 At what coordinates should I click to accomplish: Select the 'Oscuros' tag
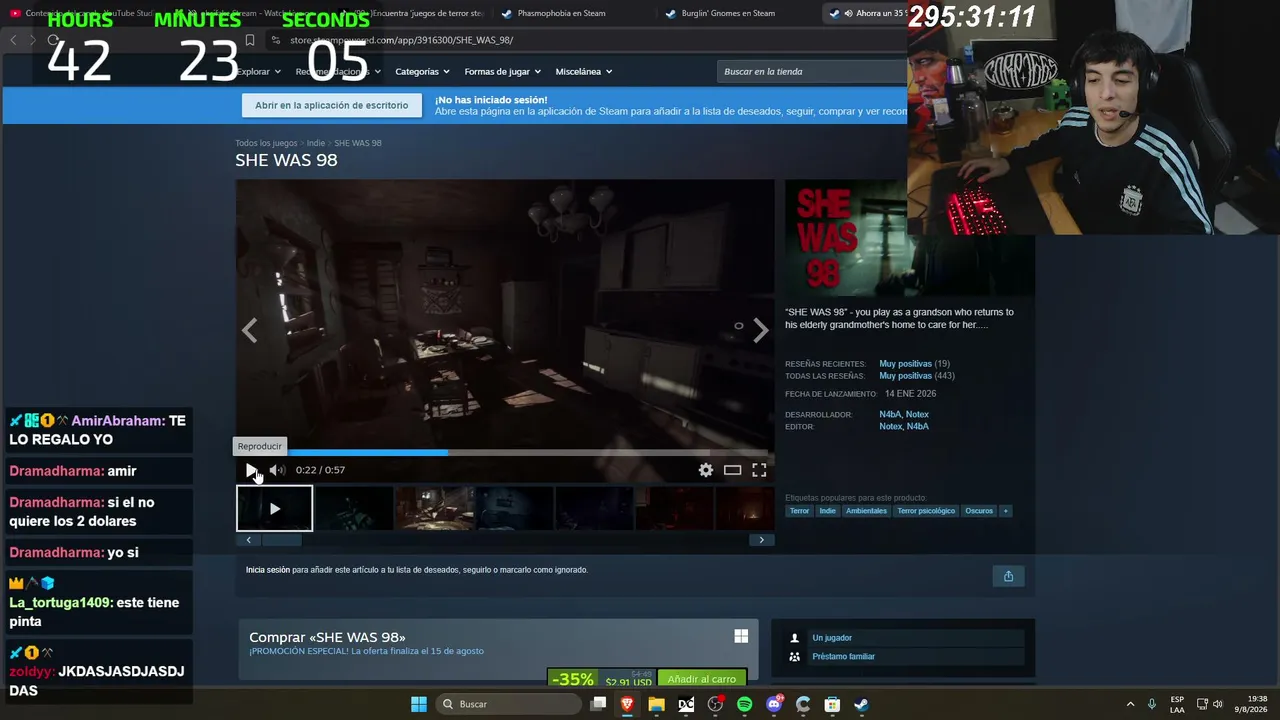pos(979,511)
